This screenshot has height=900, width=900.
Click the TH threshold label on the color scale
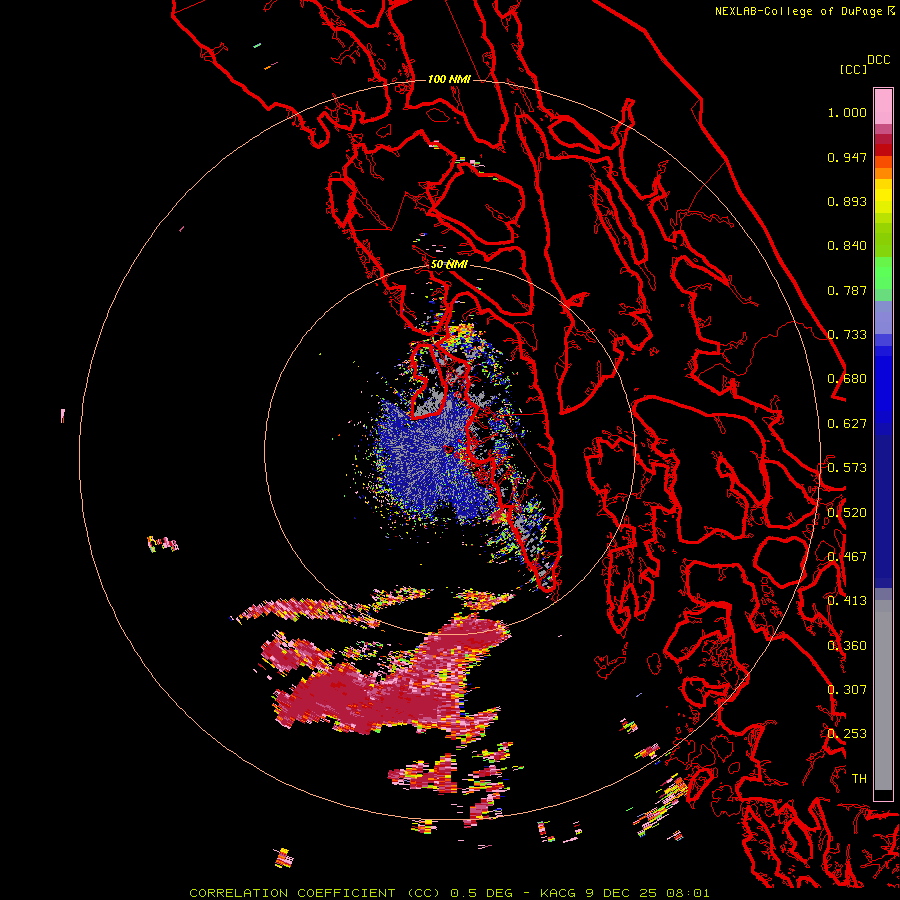(x=859, y=779)
